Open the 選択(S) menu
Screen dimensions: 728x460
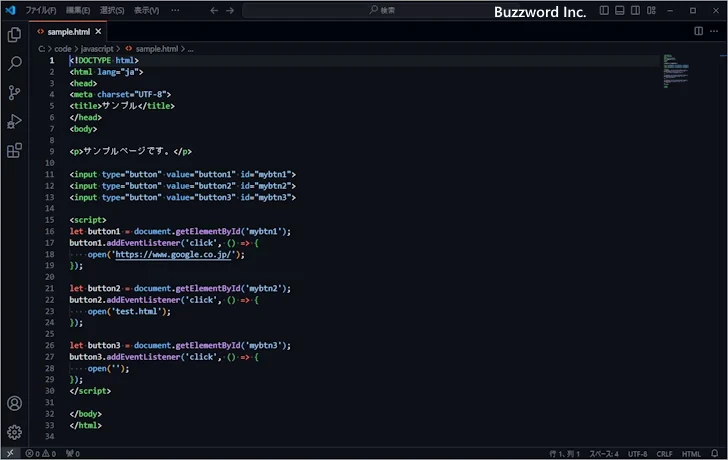click(x=112, y=10)
